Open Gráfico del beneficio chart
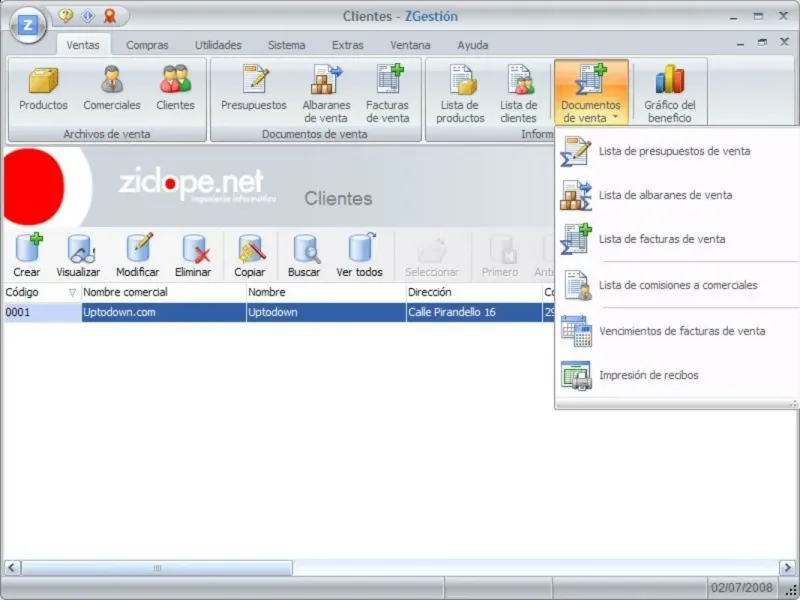Screen dimensions: 800x600 669,93
